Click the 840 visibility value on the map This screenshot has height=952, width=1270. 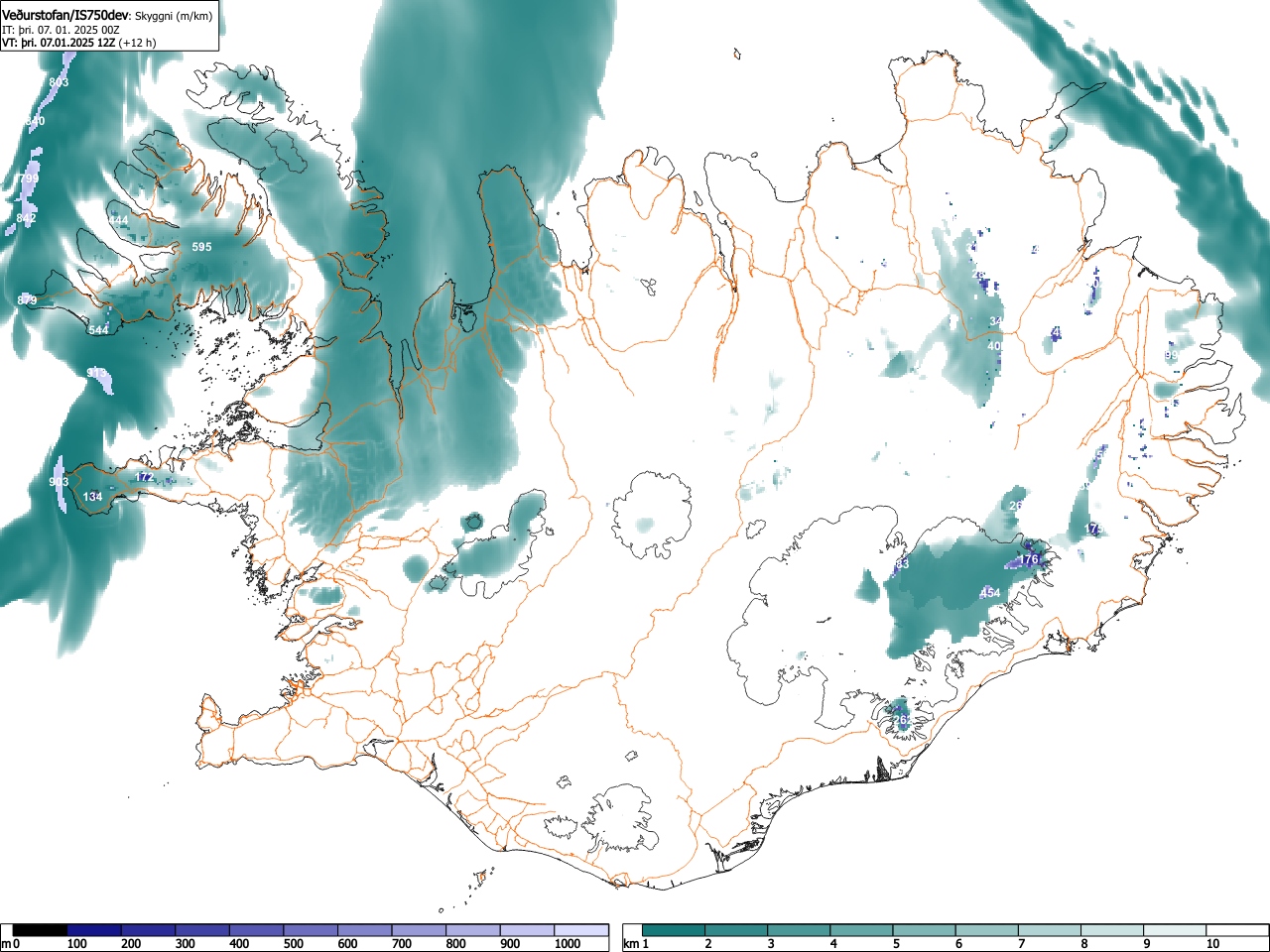(x=35, y=121)
